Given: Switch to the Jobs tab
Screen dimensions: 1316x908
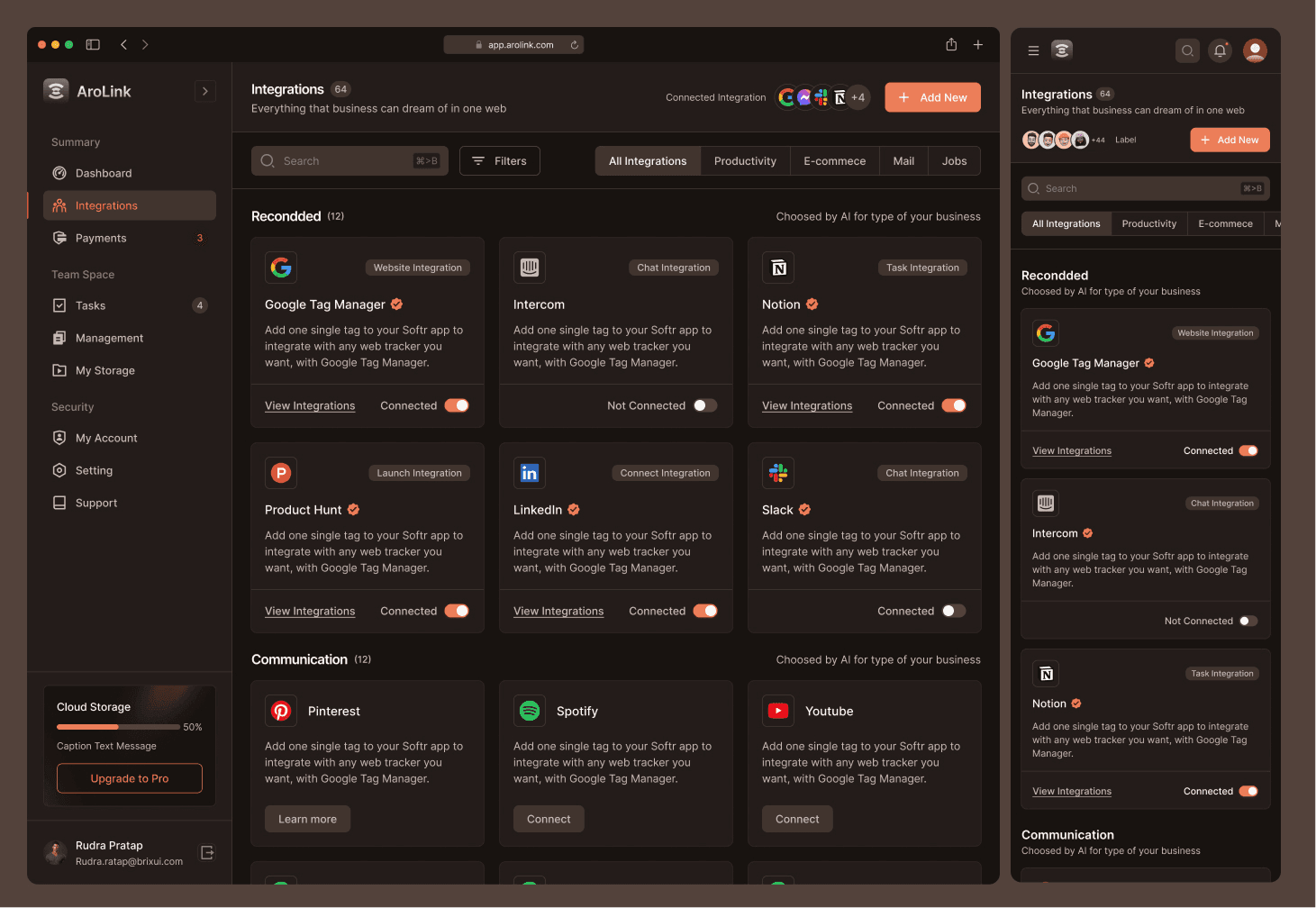Looking at the screenshot, I should 954,160.
